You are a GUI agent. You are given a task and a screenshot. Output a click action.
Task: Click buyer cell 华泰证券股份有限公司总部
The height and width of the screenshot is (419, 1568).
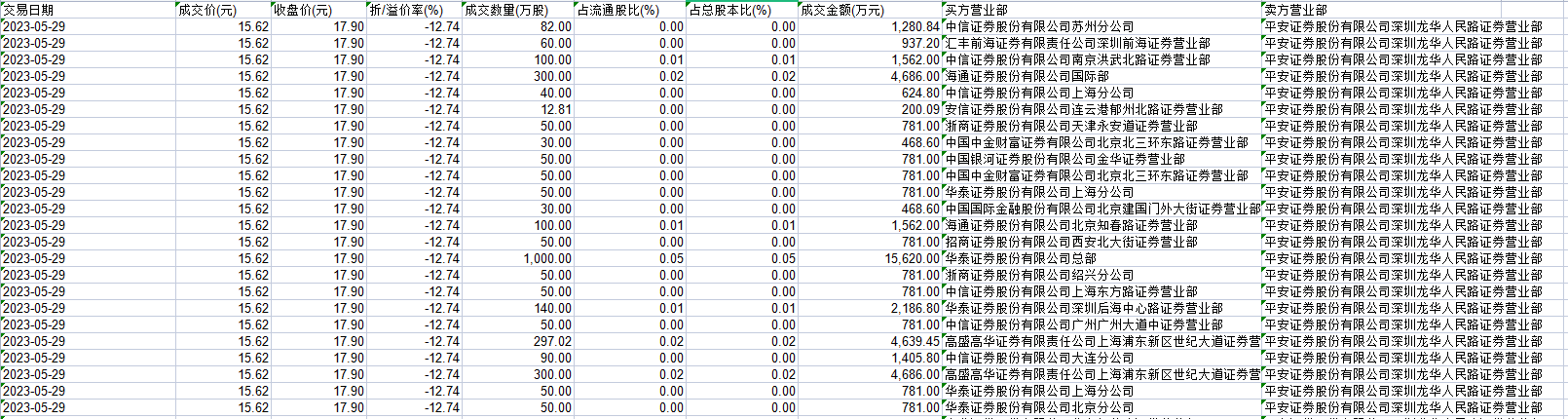coord(1102,259)
